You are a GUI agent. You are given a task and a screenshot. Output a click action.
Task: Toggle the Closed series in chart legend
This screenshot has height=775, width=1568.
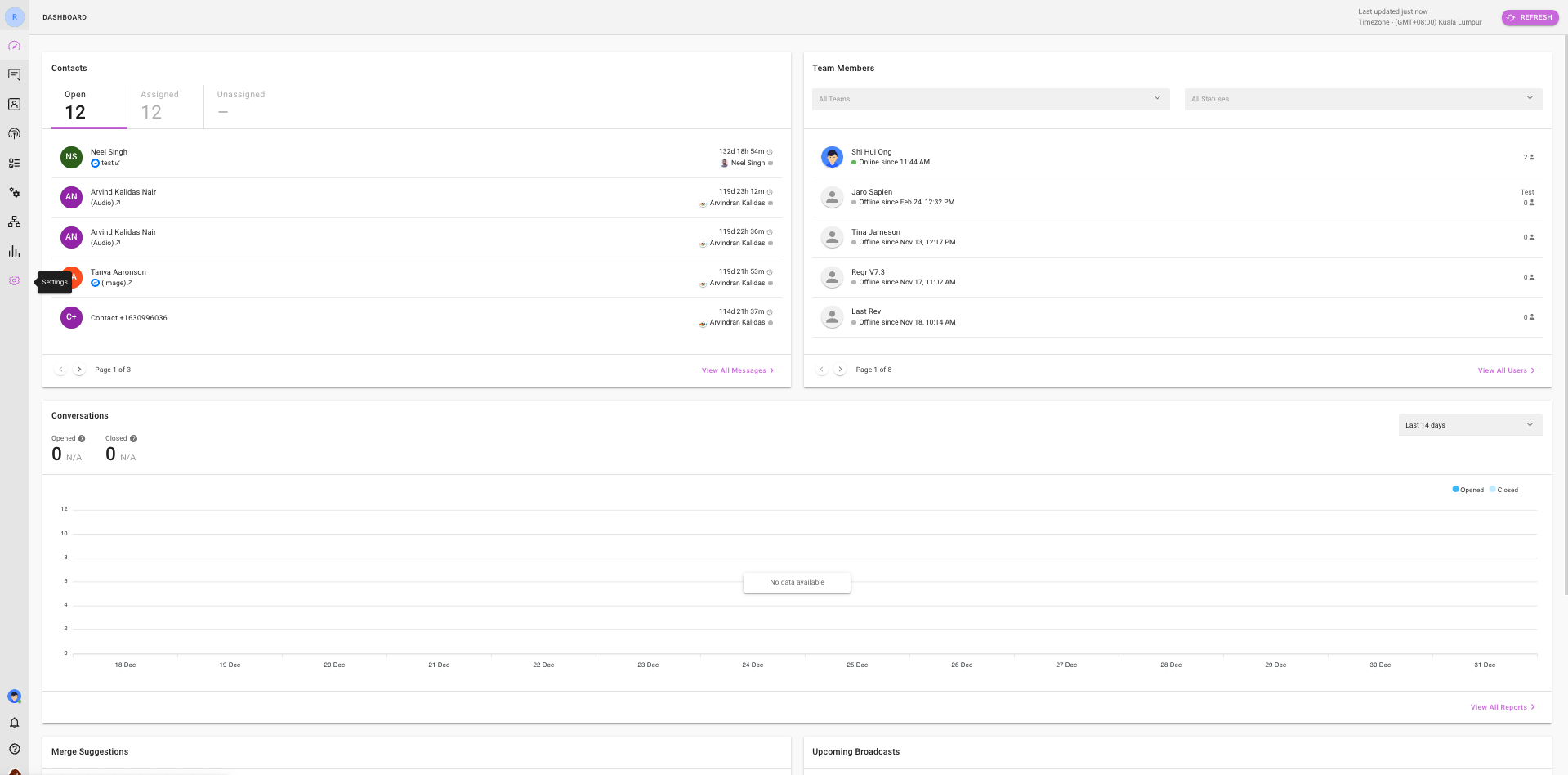1504,490
